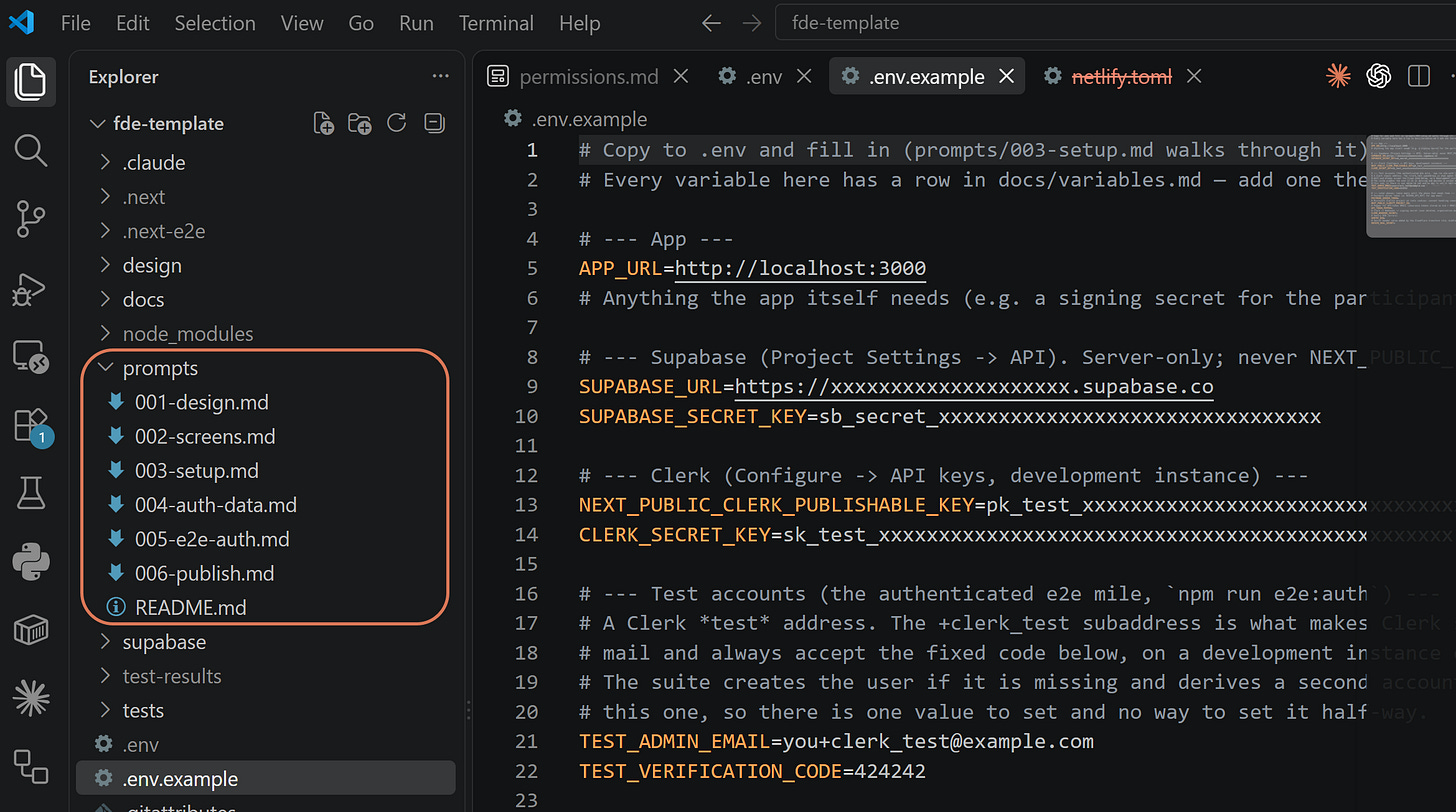Viewport: 1456px width, 812px height.
Task: Collapse the fde-template root folder
Action: pyautogui.click(x=97, y=124)
